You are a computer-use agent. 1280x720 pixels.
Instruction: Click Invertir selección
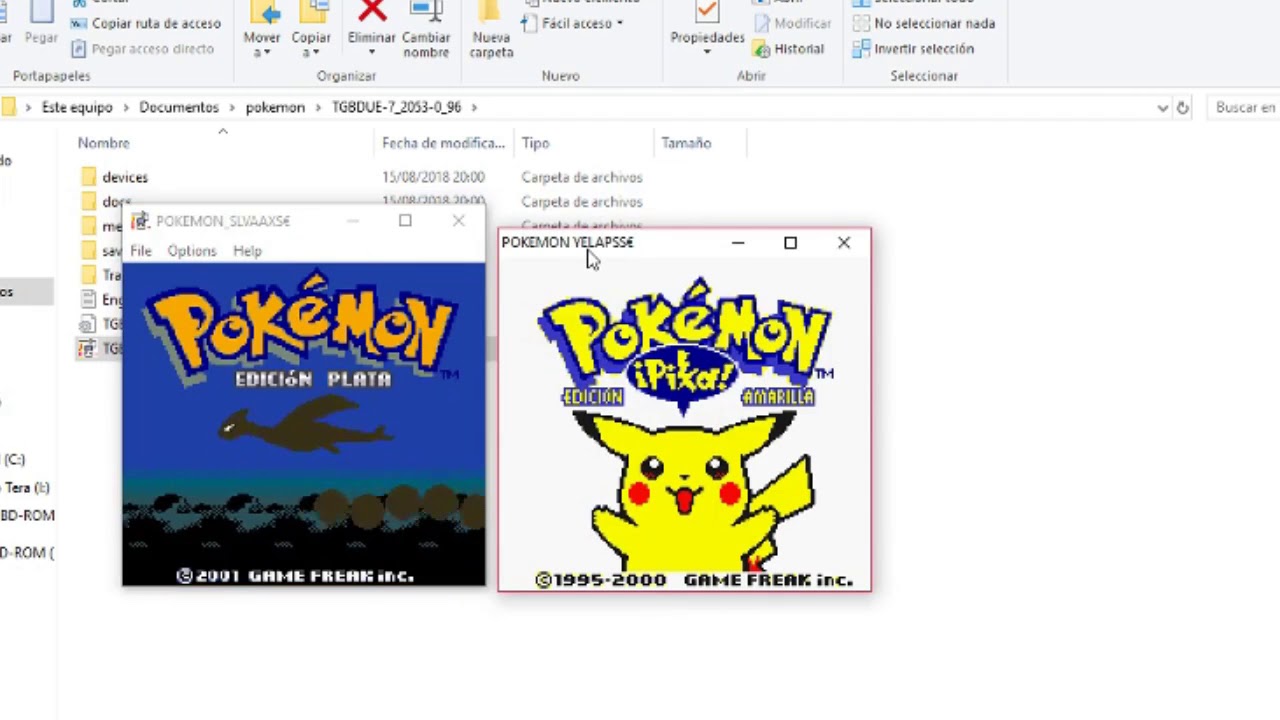913,49
